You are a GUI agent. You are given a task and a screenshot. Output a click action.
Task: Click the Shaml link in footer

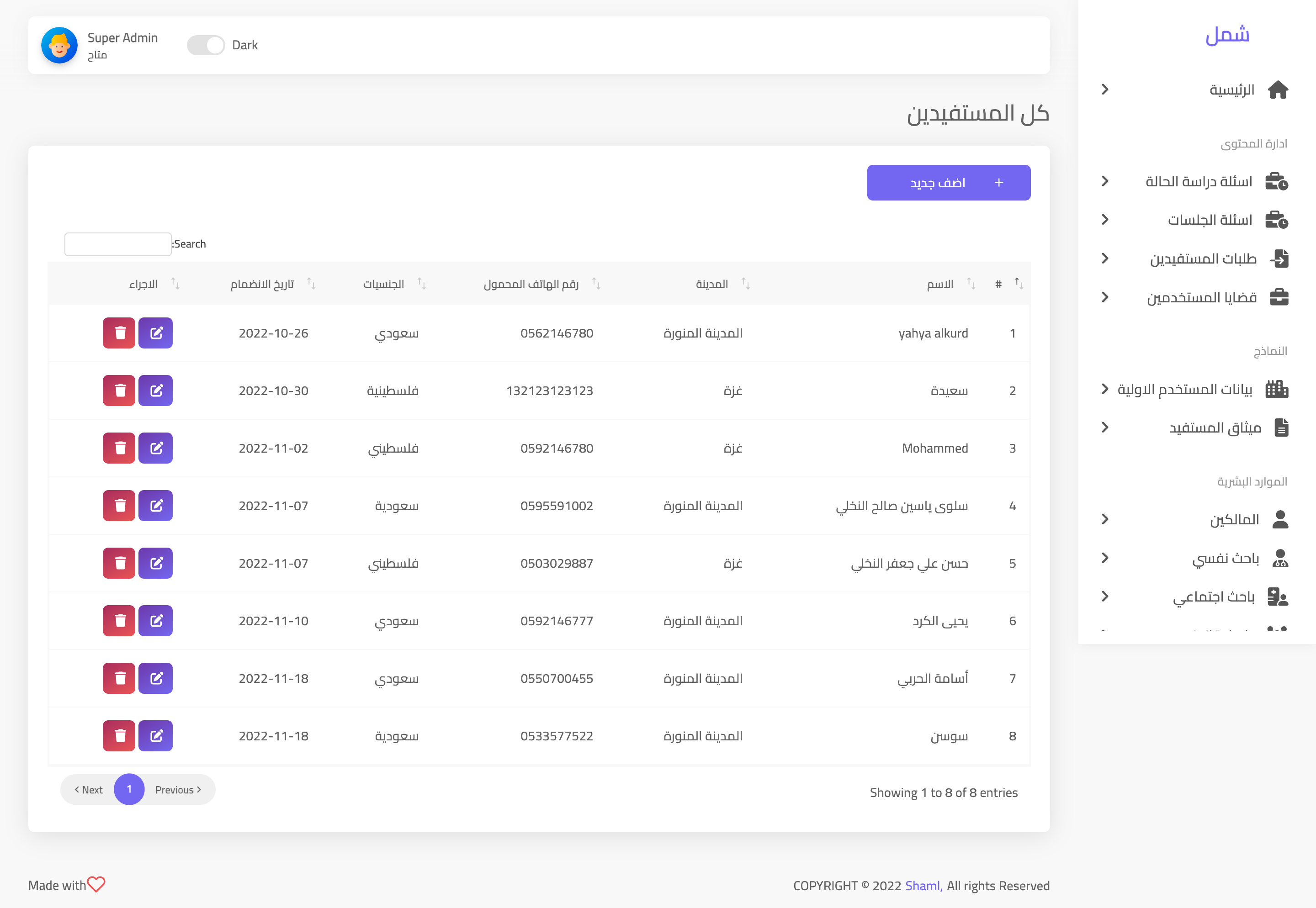point(923,885)
